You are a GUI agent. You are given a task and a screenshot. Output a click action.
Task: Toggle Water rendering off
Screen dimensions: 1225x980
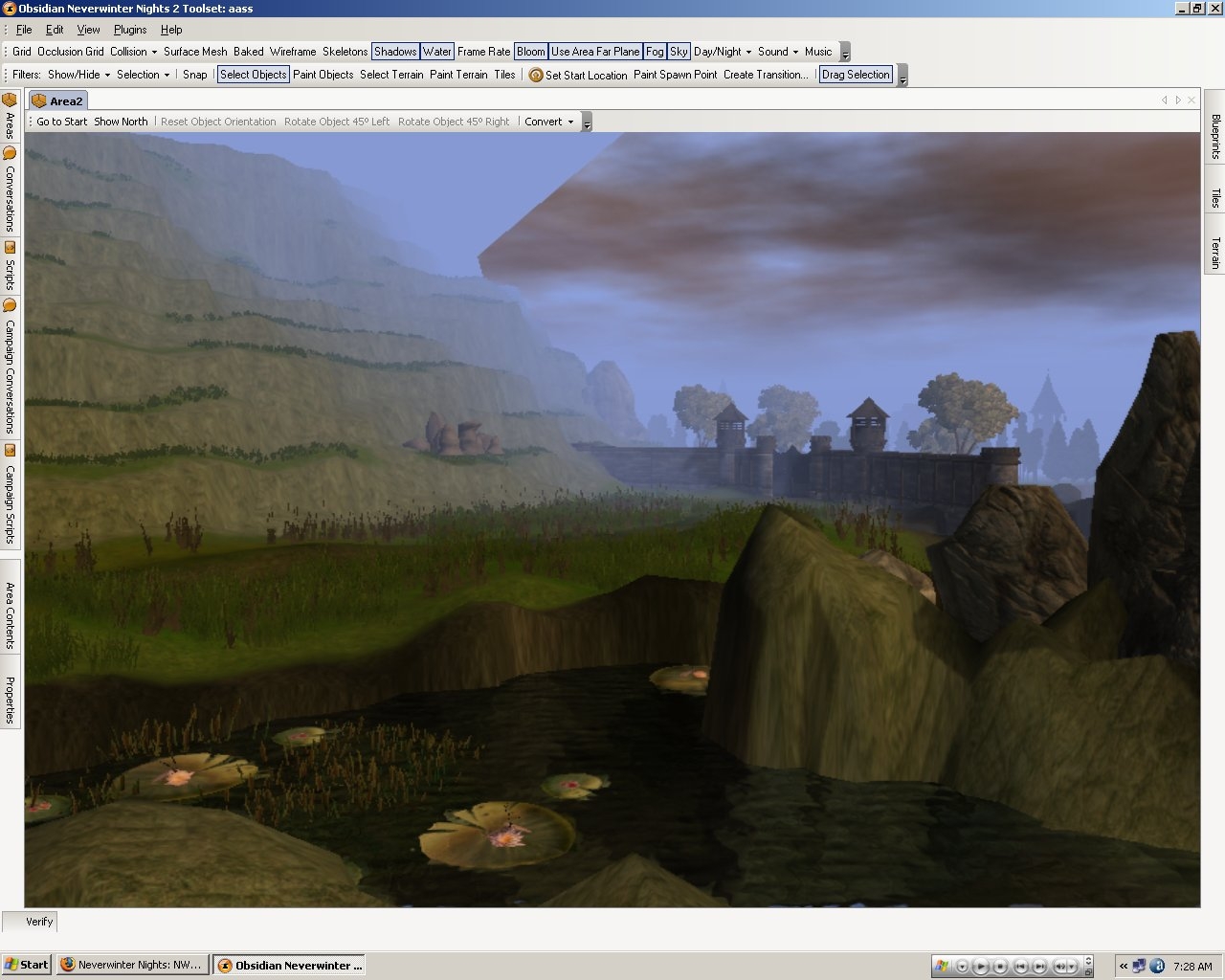click(x=437, y=52)
